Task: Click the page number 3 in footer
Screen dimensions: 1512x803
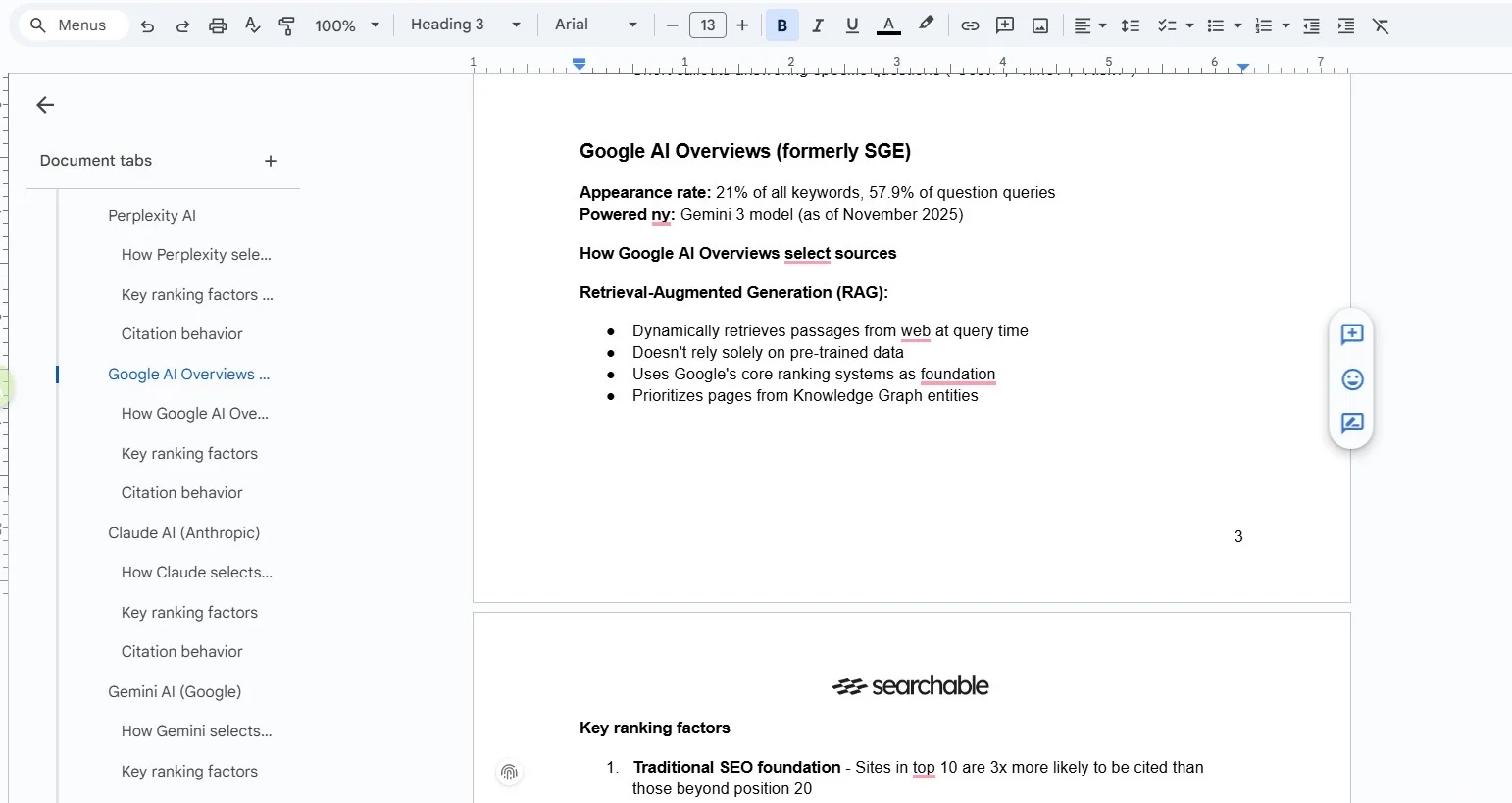Action: 1238,536
